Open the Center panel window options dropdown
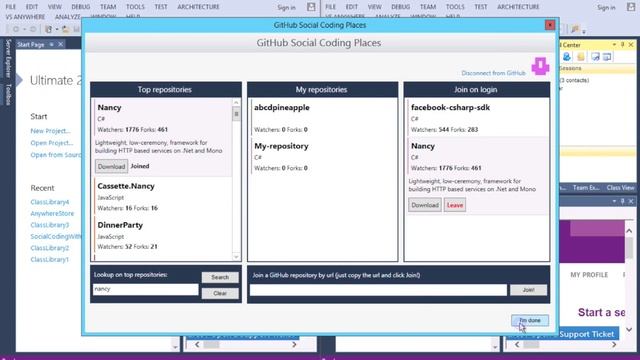The width and height of the screenshot is (640, 360). (614, 44)
